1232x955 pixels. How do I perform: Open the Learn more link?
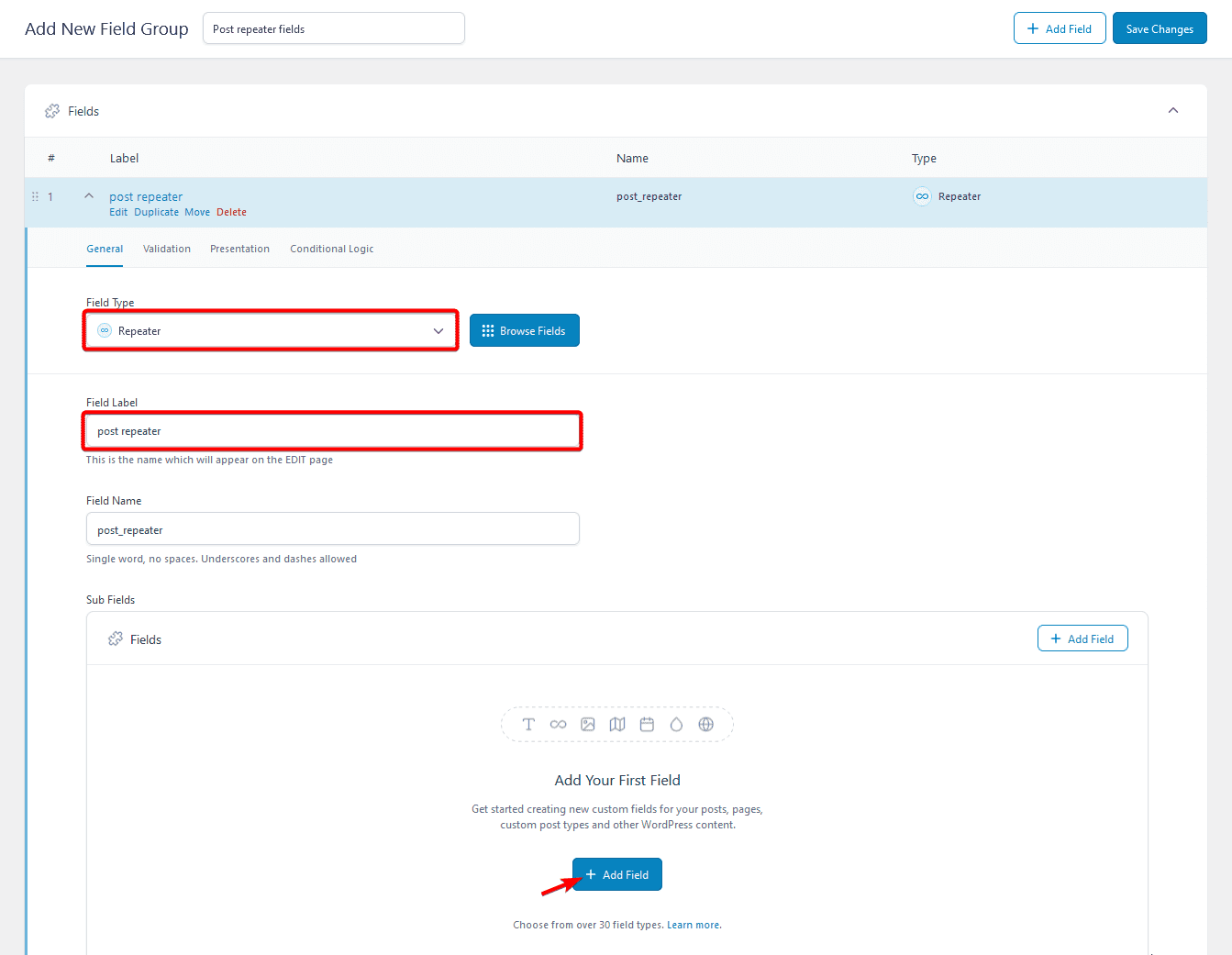coord(692,924)
